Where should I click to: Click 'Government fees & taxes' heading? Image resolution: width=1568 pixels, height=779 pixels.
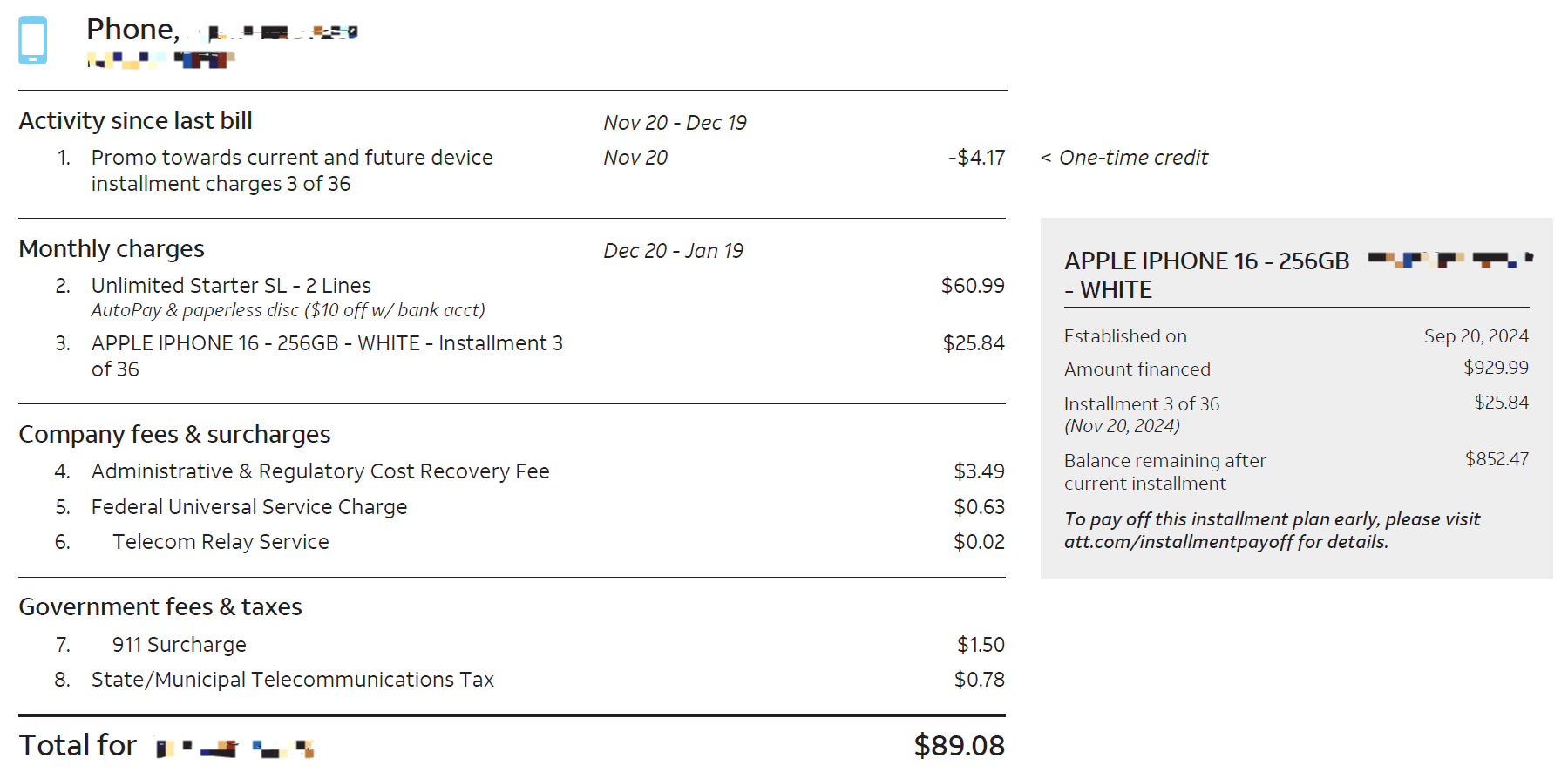pos(160,607)
